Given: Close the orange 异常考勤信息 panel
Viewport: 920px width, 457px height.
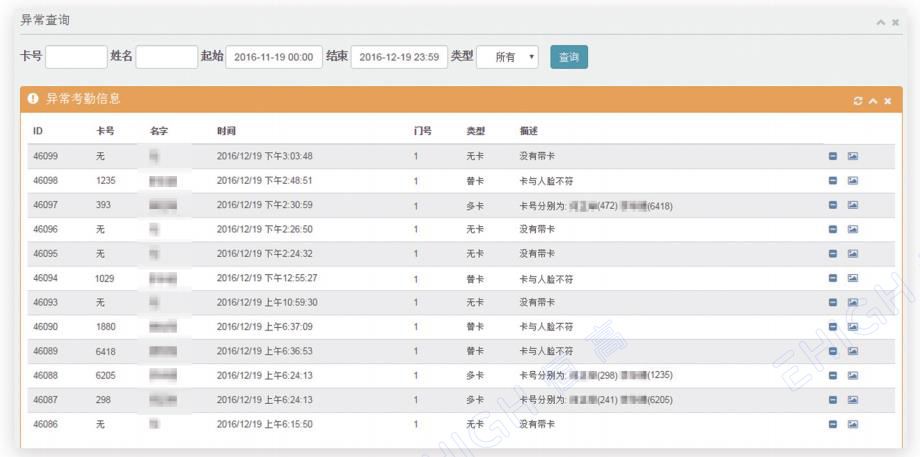Looking at the screenshot, I should coord(887,101).
